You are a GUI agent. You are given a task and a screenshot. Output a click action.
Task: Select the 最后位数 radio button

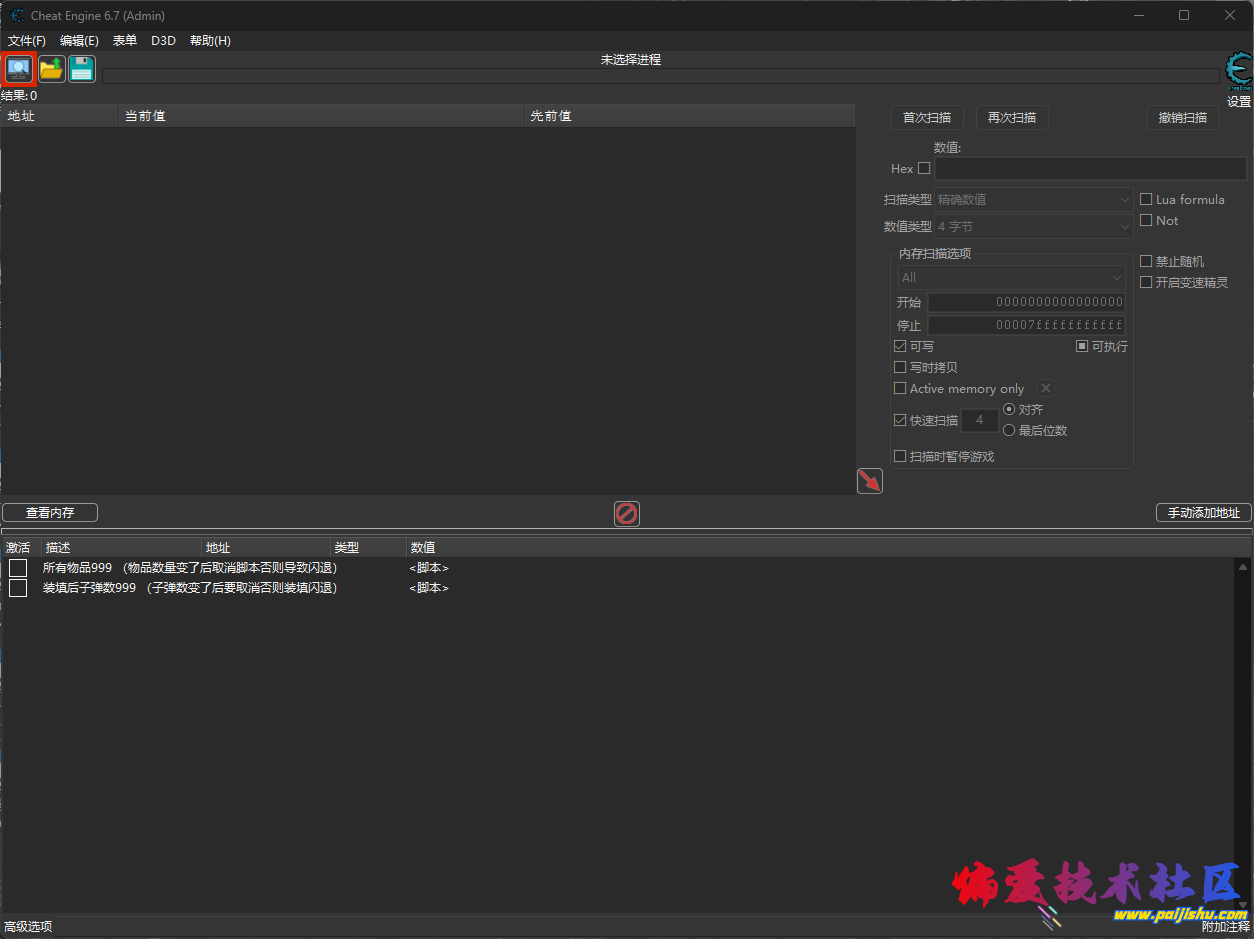1009,430
